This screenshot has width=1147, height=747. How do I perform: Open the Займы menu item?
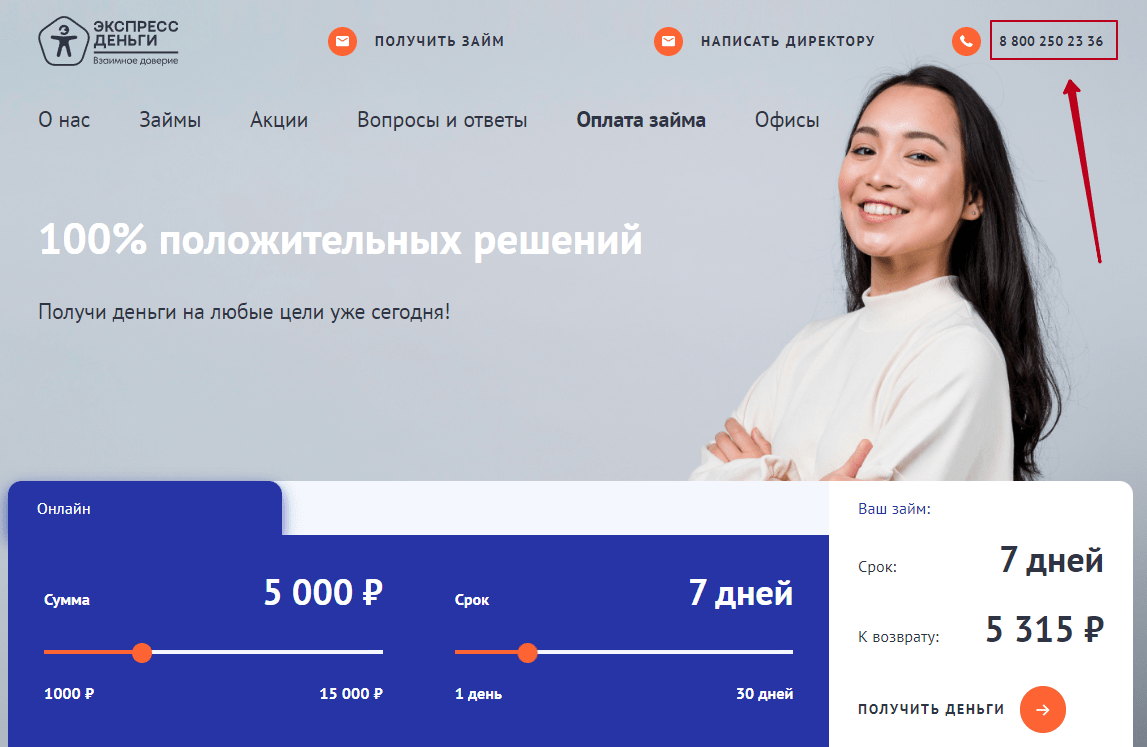tap(170, 120)
